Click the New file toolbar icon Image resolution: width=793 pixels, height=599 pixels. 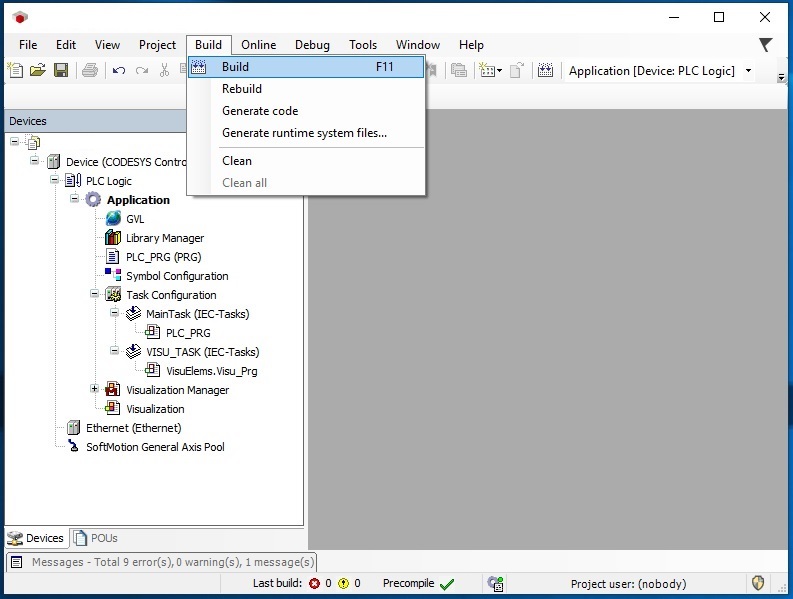pos(16,70)
